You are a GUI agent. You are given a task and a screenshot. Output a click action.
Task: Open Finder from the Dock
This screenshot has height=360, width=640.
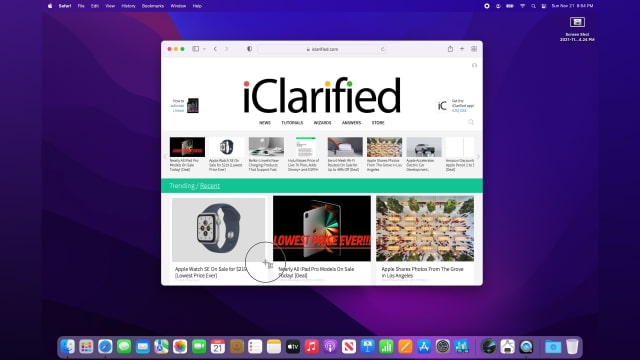(x=67, y=347)
